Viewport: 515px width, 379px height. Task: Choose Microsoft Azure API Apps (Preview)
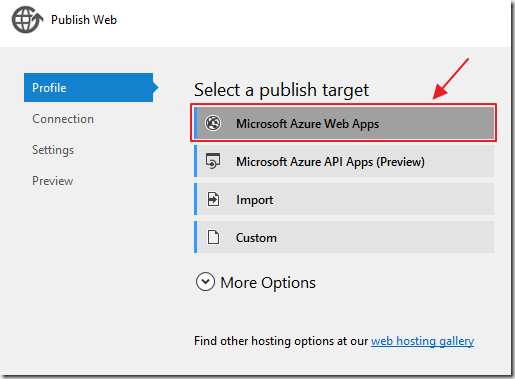tap(344, 161)
